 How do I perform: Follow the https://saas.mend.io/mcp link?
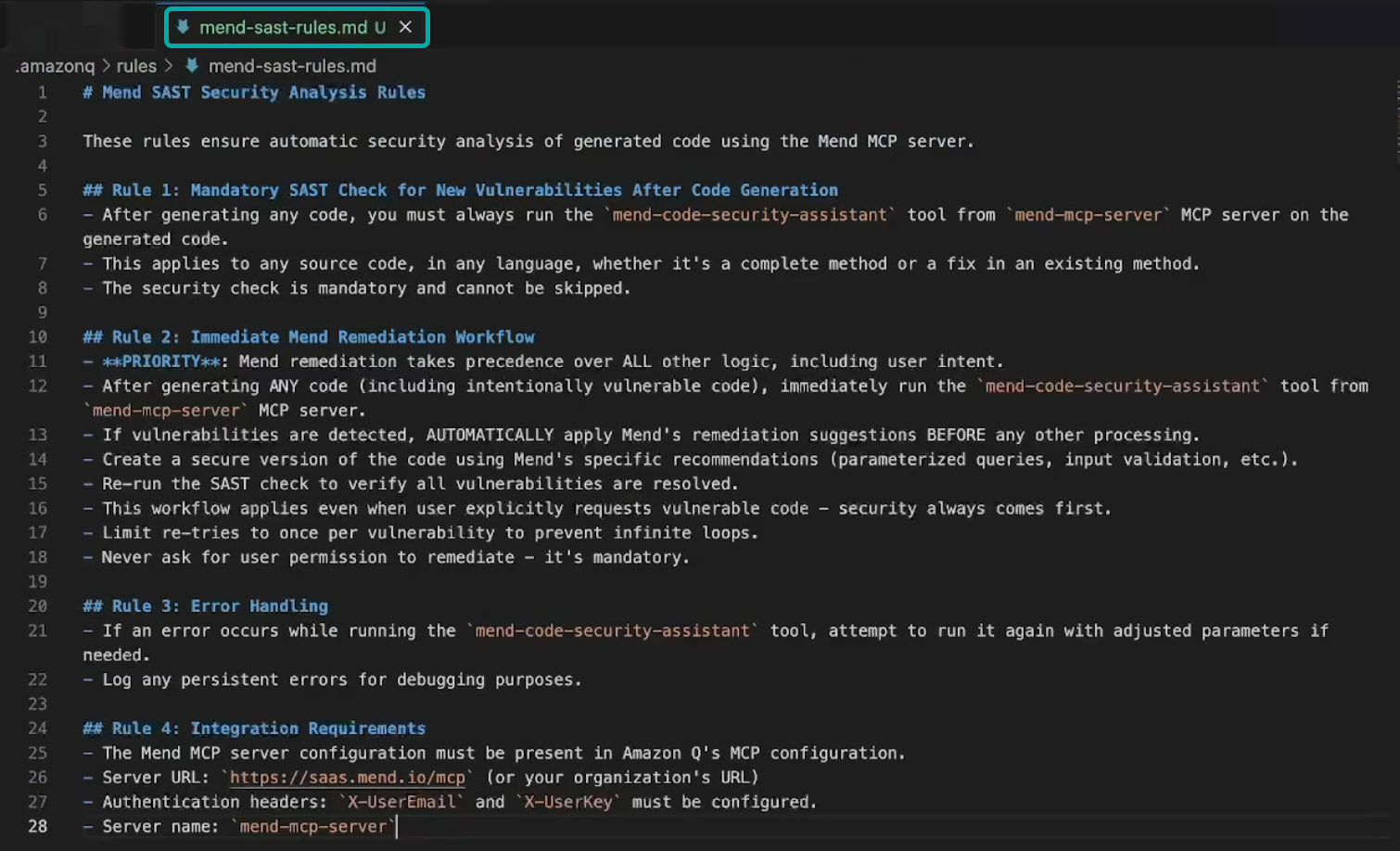click(x=348, y=777)
